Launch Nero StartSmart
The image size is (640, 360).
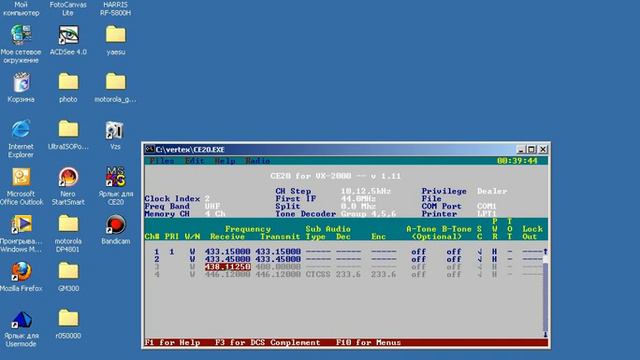(68, 185)
